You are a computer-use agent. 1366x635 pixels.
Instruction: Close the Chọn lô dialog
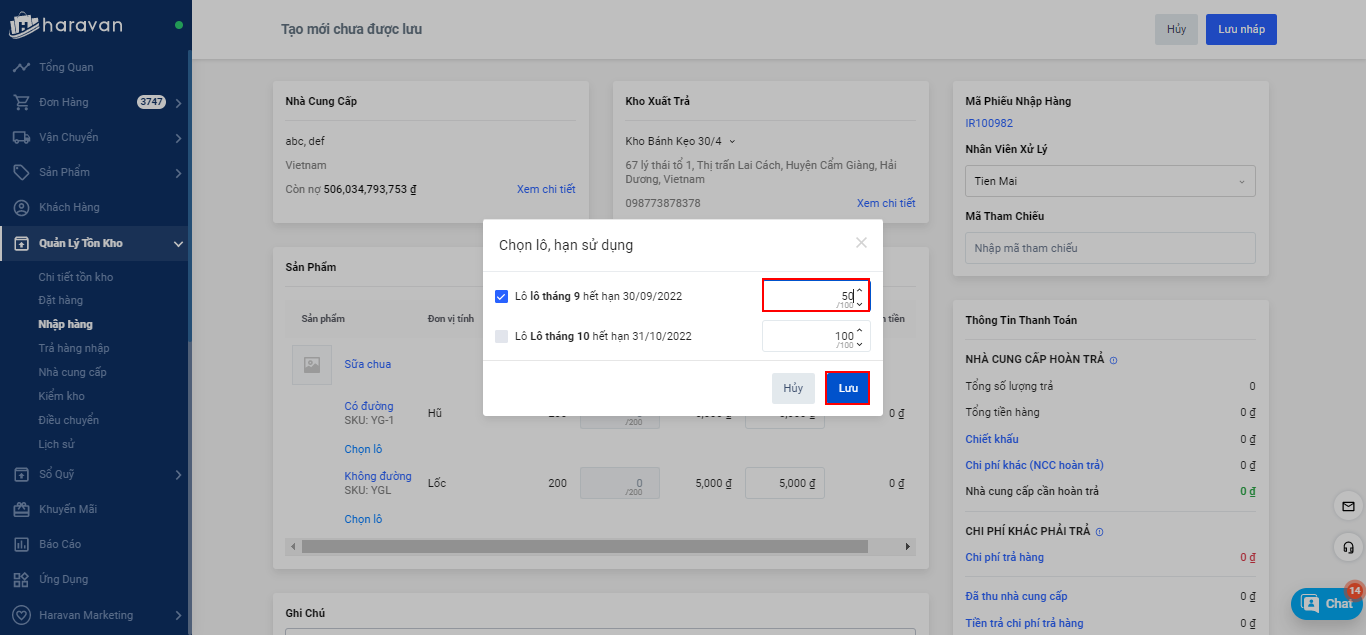pos(861,243)
